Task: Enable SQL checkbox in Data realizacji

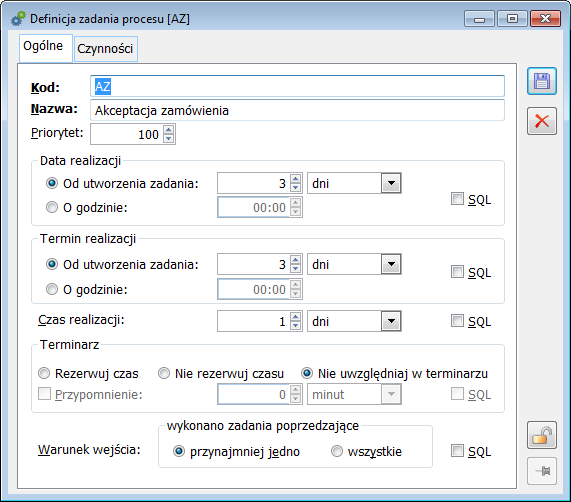Action: 457,199
